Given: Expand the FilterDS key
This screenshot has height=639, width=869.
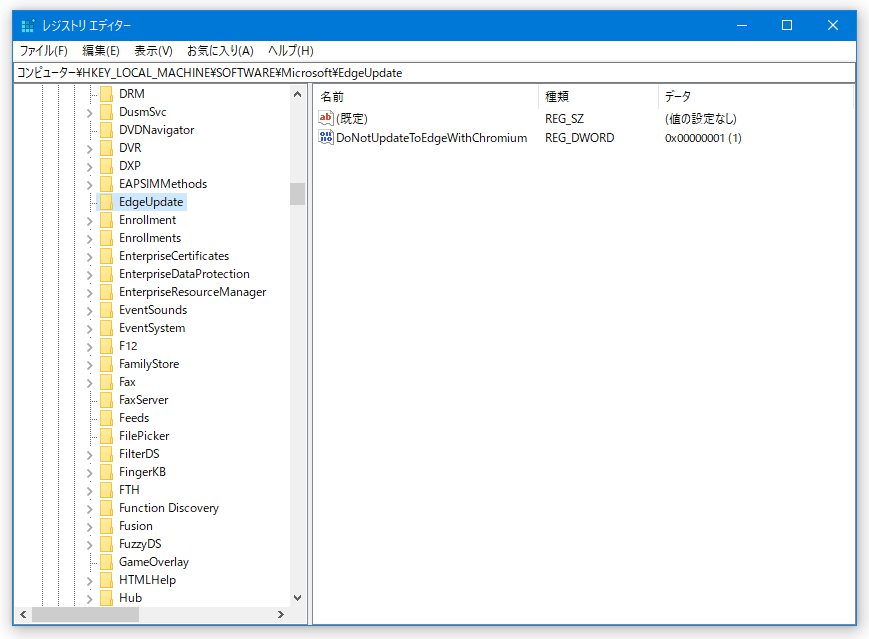Looking at the screenshot, I should coord(89,455).
